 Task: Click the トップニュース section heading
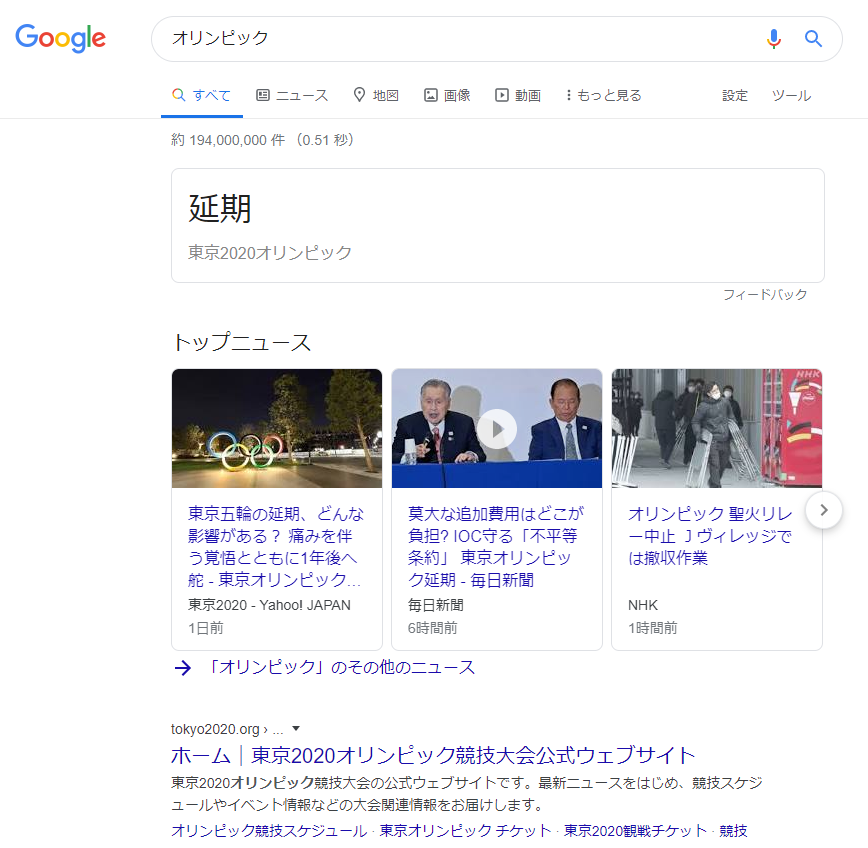tap(242, 342)
